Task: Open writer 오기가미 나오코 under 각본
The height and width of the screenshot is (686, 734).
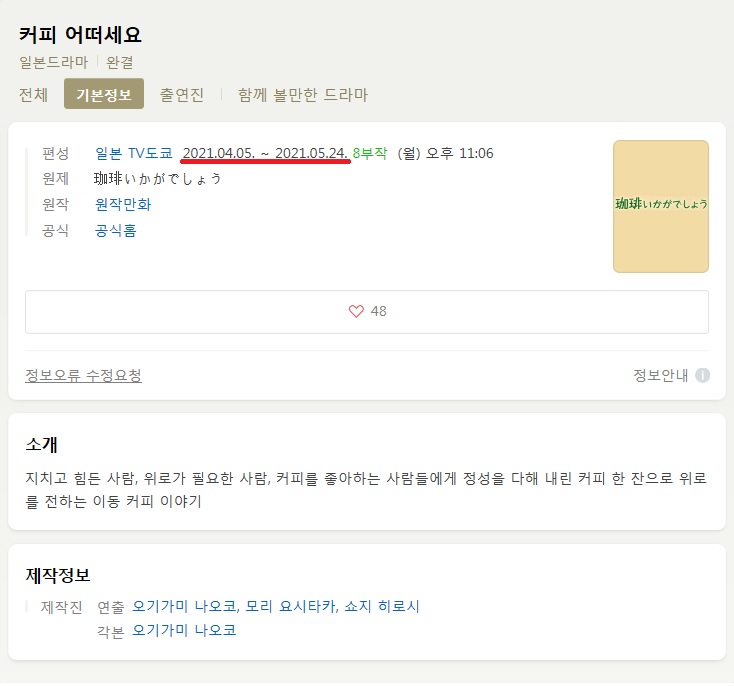Action: coord(184,630)
